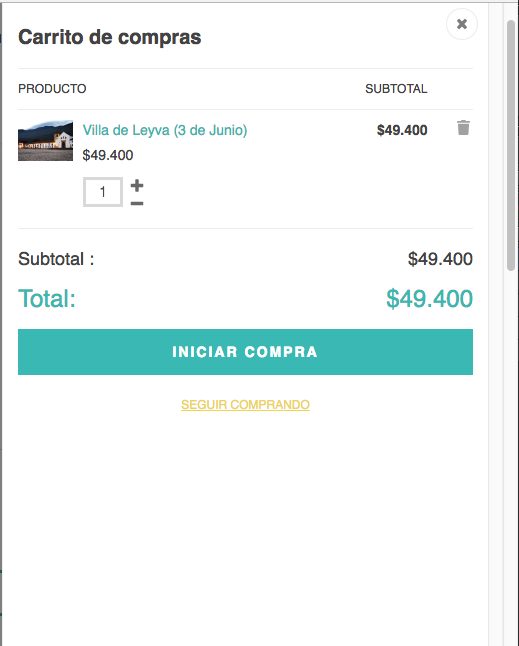Click the Subtotal : label
This screenshot has width=519, height=646.
pos(56,259)
